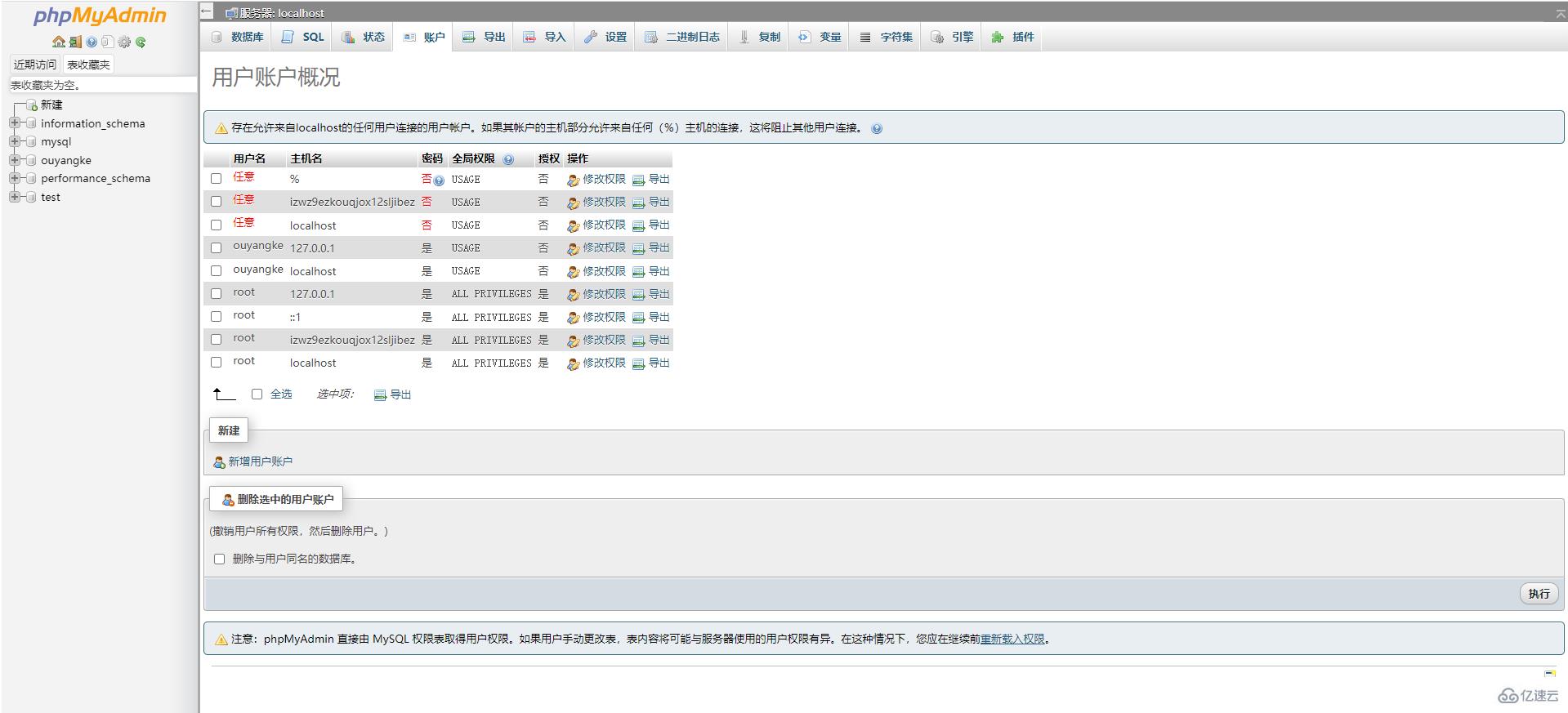Viewport: 1568px width, 713px height.
Task: Expand performance_schema database tree node
Action: point(14,178)
